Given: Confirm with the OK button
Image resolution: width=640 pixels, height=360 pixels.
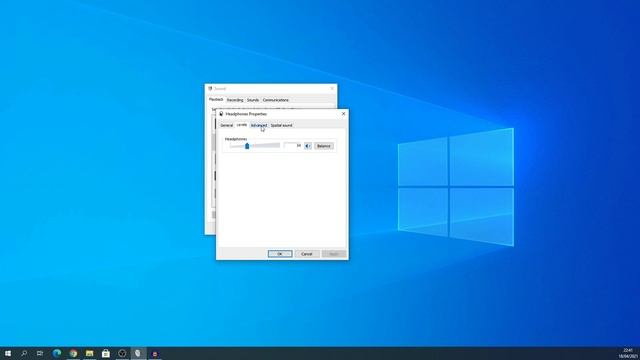Looking at the screenshot, I should tap(280, 254).
